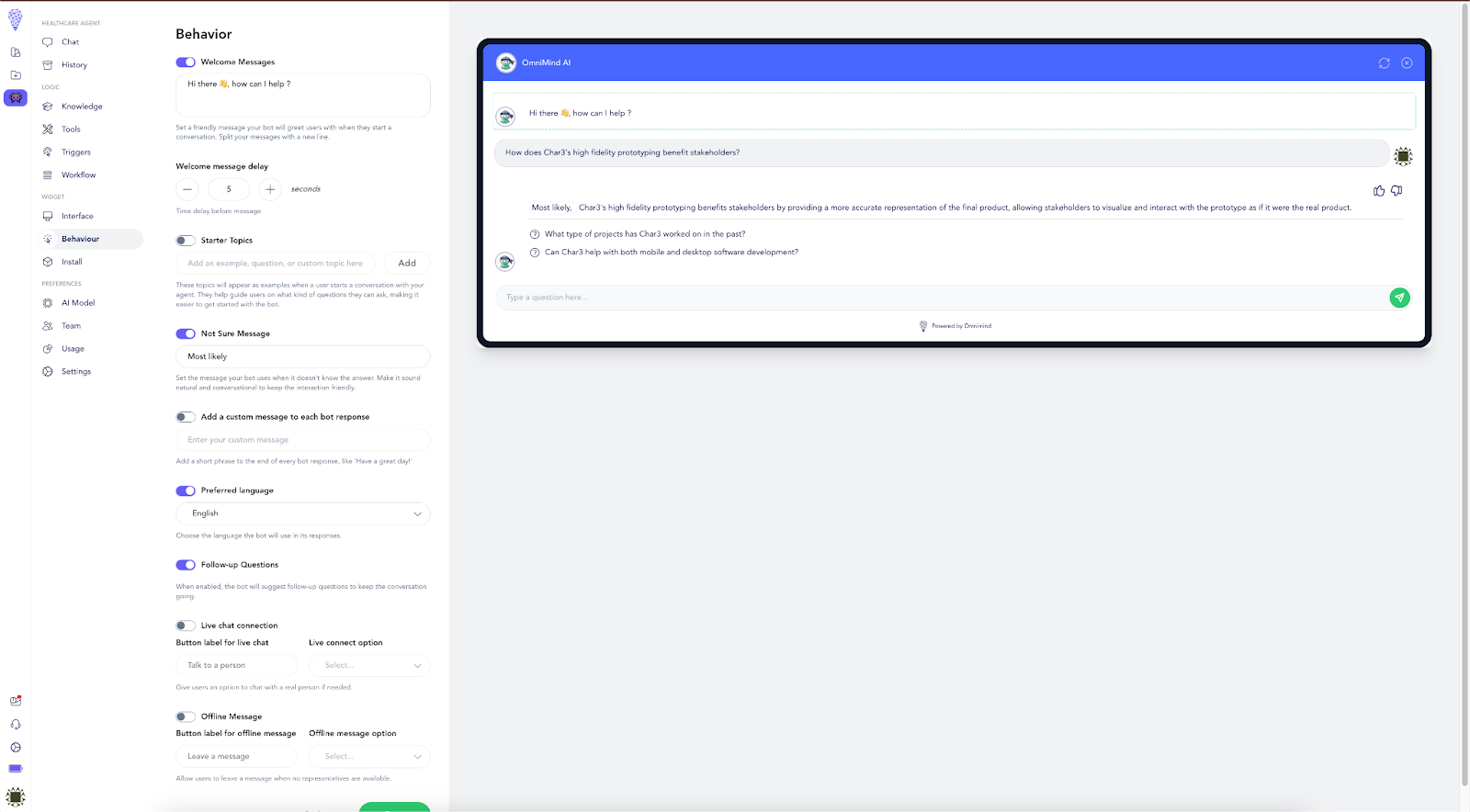1470x812 pixels.
Task: Click the green send message button
Action: (x=1399, y=298)
